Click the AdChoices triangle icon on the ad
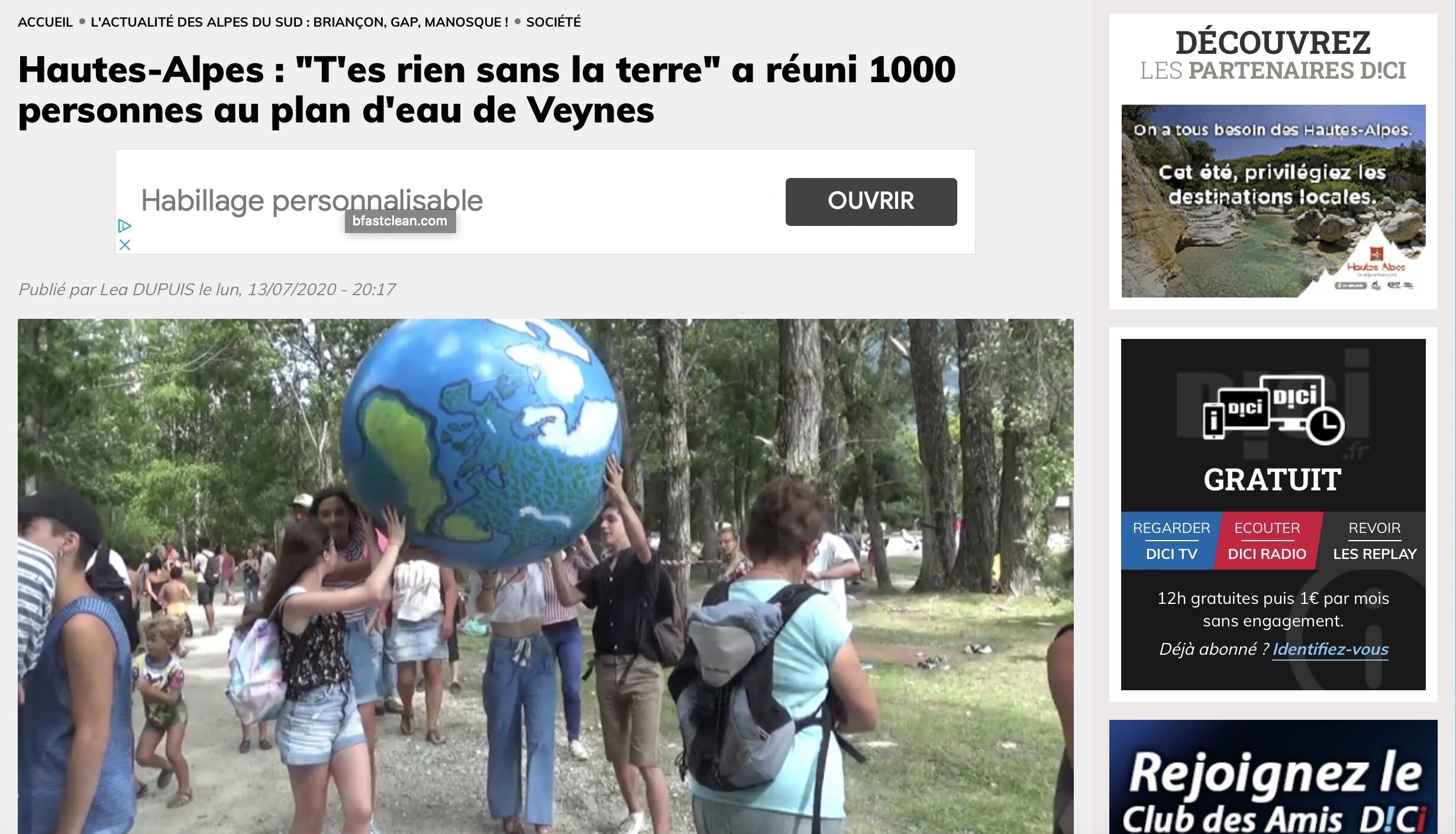Screen dimensions: 1456x834 coord(124,225)
